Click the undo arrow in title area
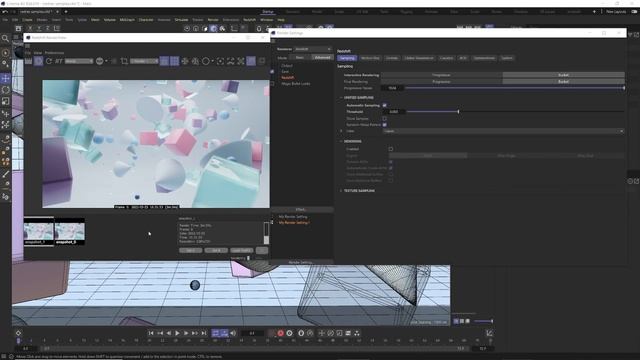 pyautogui.click(x=5, y=12)
